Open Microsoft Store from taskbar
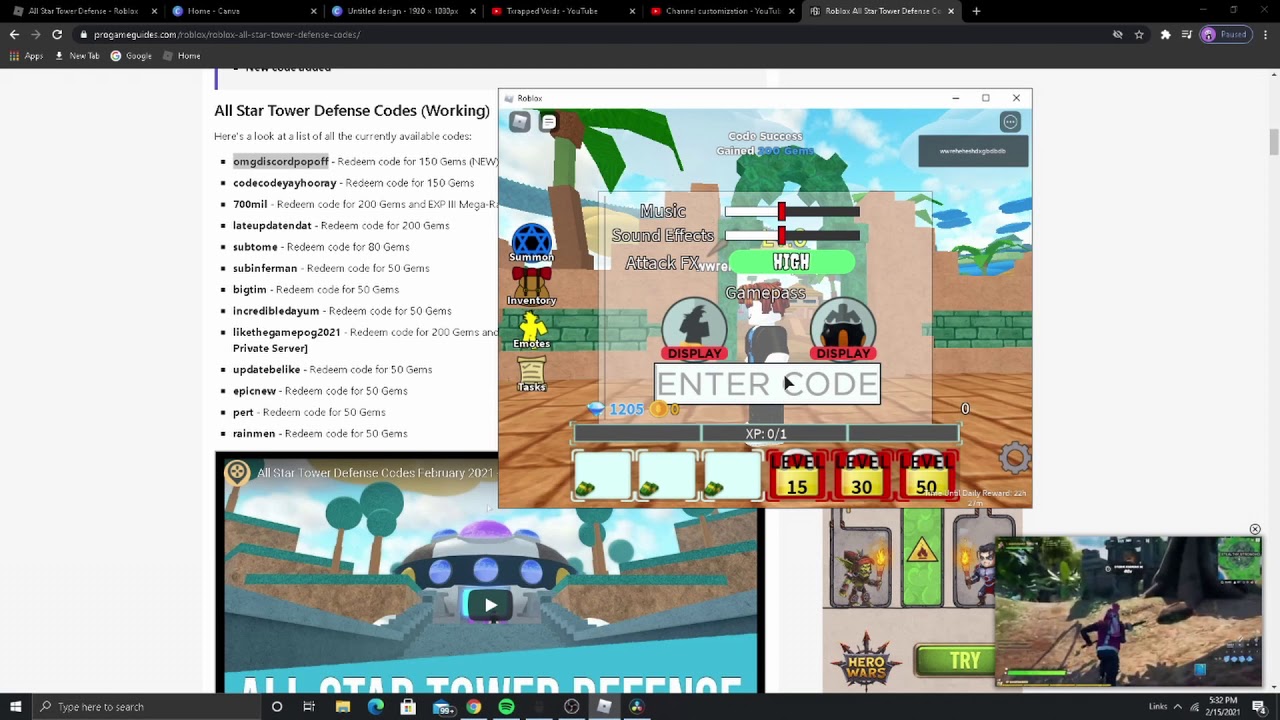Screen dimensions: 1280x720 pos(408,707)
